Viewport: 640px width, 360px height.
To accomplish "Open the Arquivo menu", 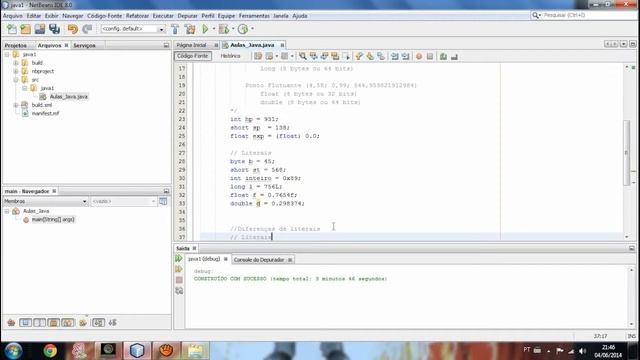I will (x=13, y=16).
